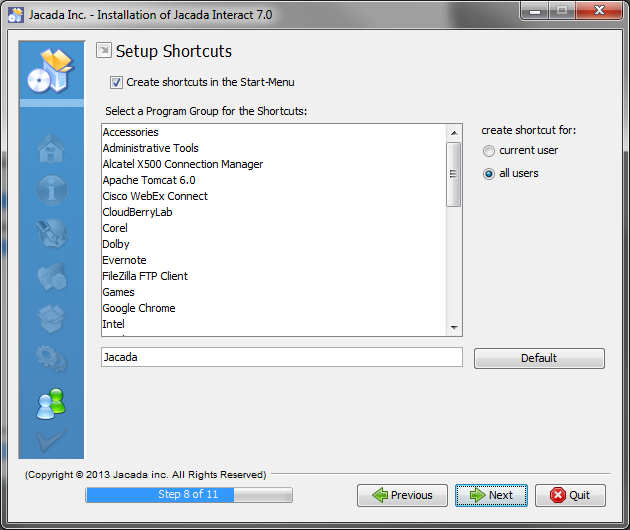
Task: Click the globe-with-pen license step icon
Action: (52, 233)
